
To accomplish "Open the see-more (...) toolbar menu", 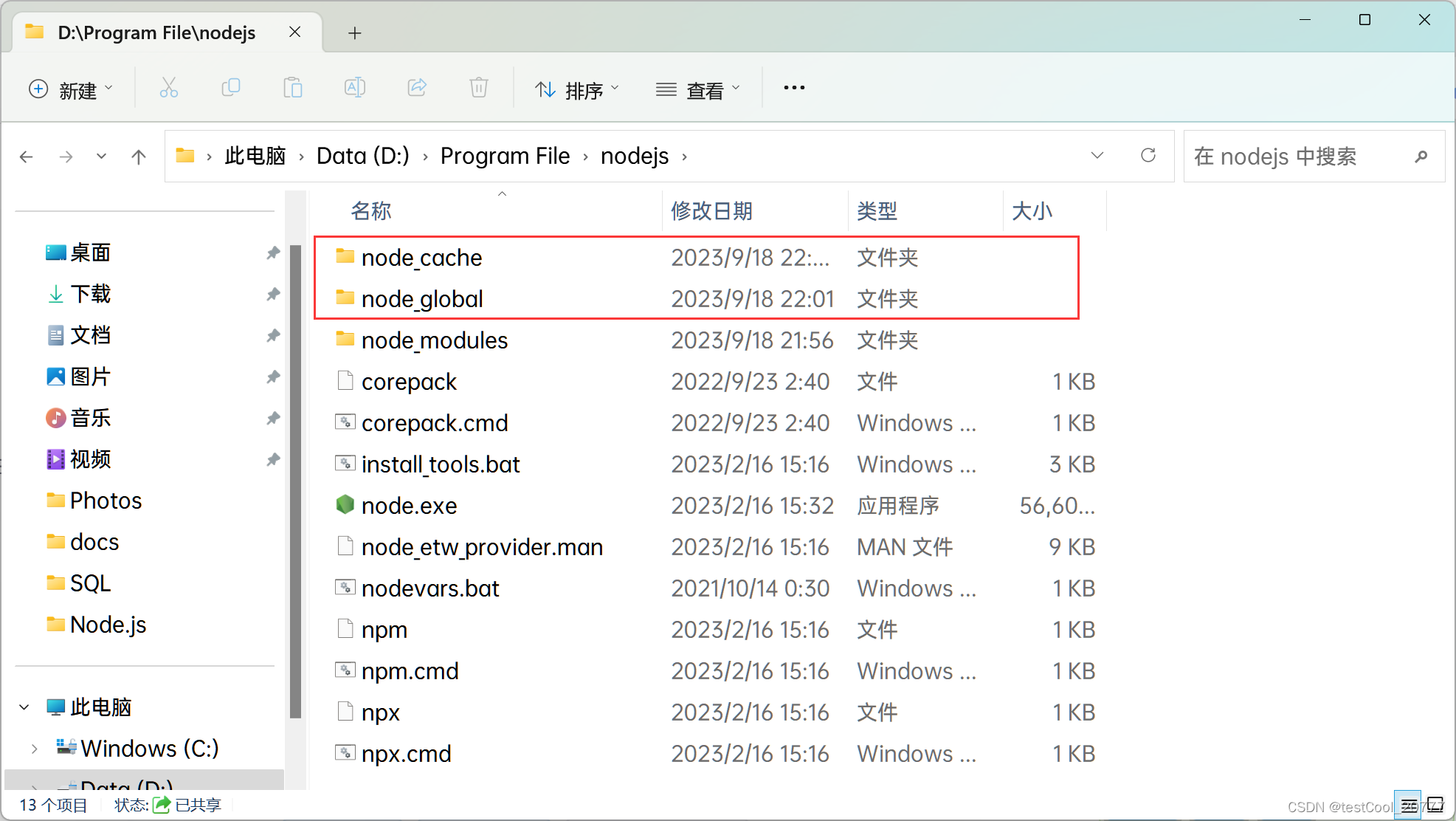I will [x=793, y=88].
